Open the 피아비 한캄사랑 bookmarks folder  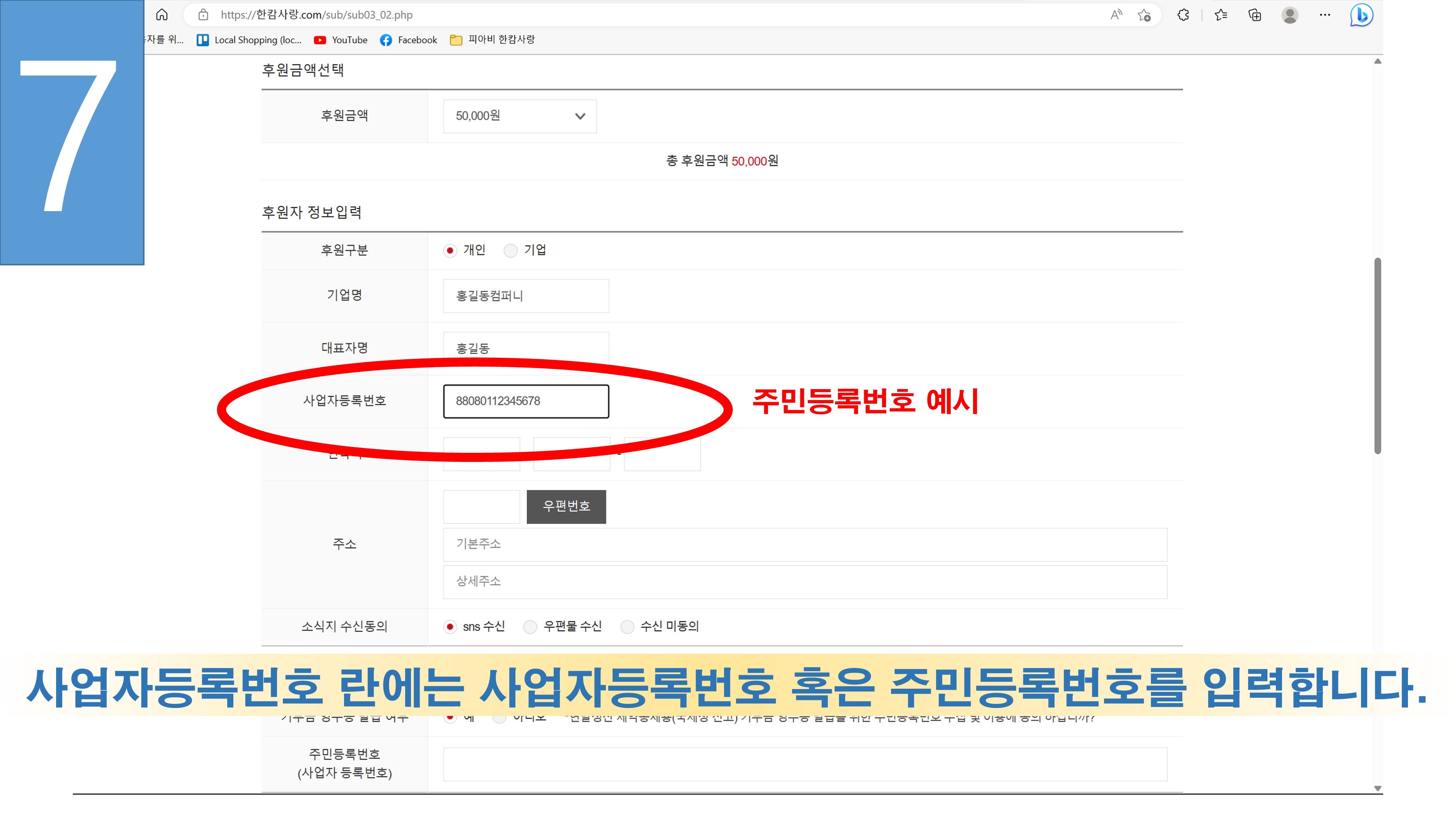coord(492,40)
